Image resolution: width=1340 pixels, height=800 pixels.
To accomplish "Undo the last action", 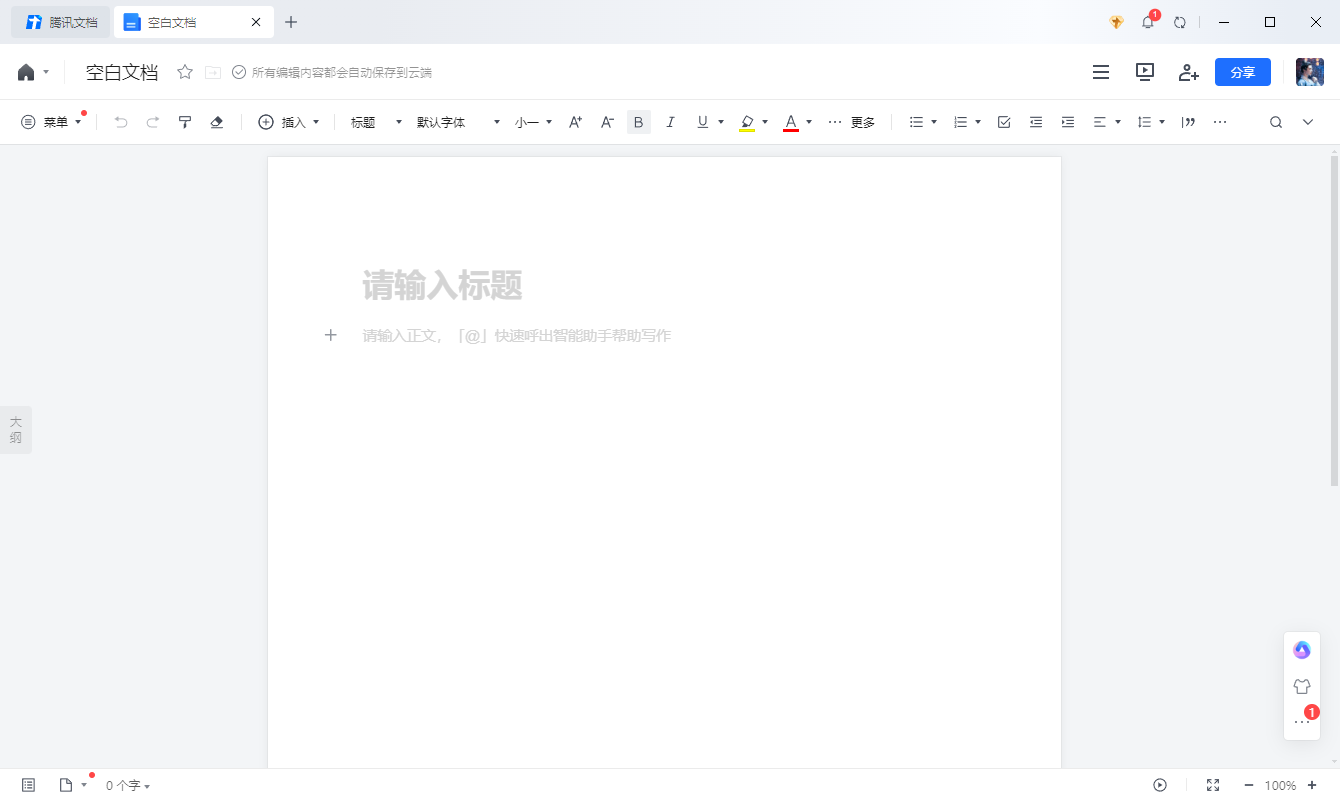I will (120, 121).
